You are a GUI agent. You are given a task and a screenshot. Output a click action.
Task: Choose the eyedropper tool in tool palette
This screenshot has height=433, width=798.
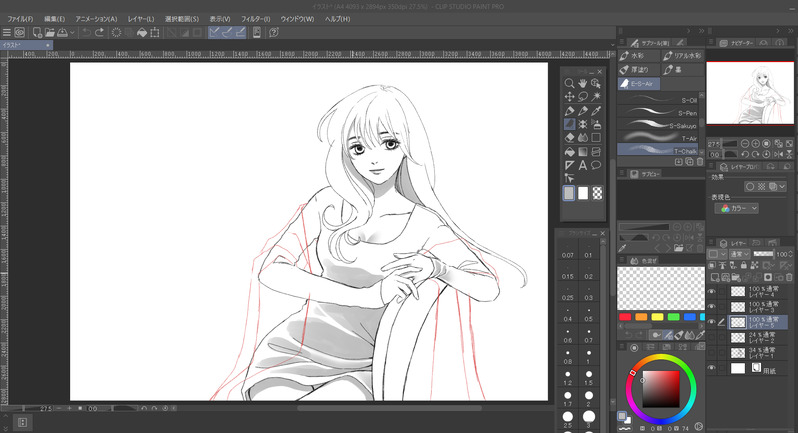[597, 110]
